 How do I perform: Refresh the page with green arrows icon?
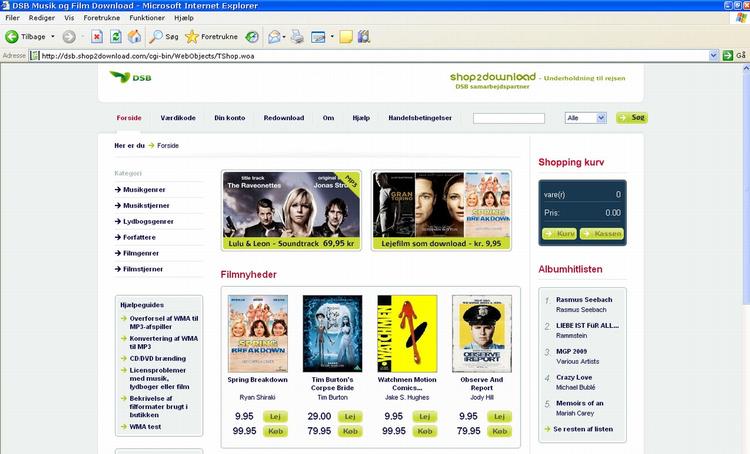(x=116, y=37)
